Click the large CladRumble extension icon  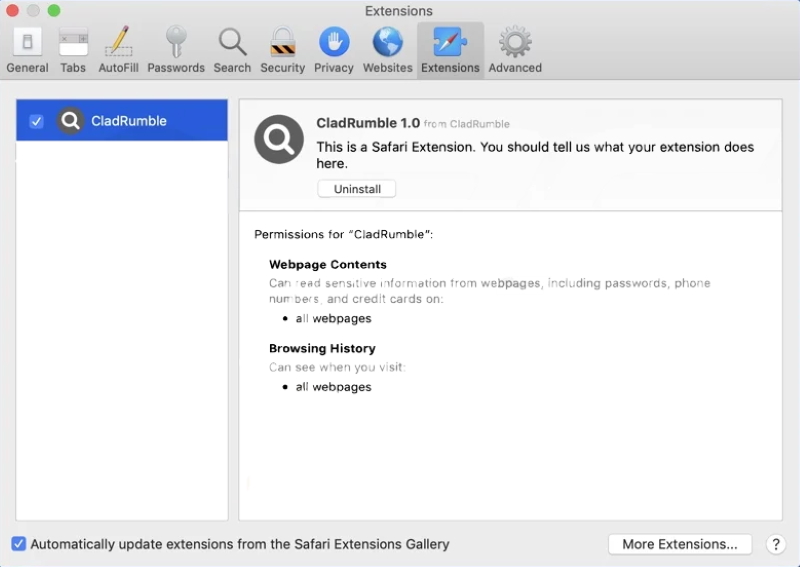[x=279, y=139]
